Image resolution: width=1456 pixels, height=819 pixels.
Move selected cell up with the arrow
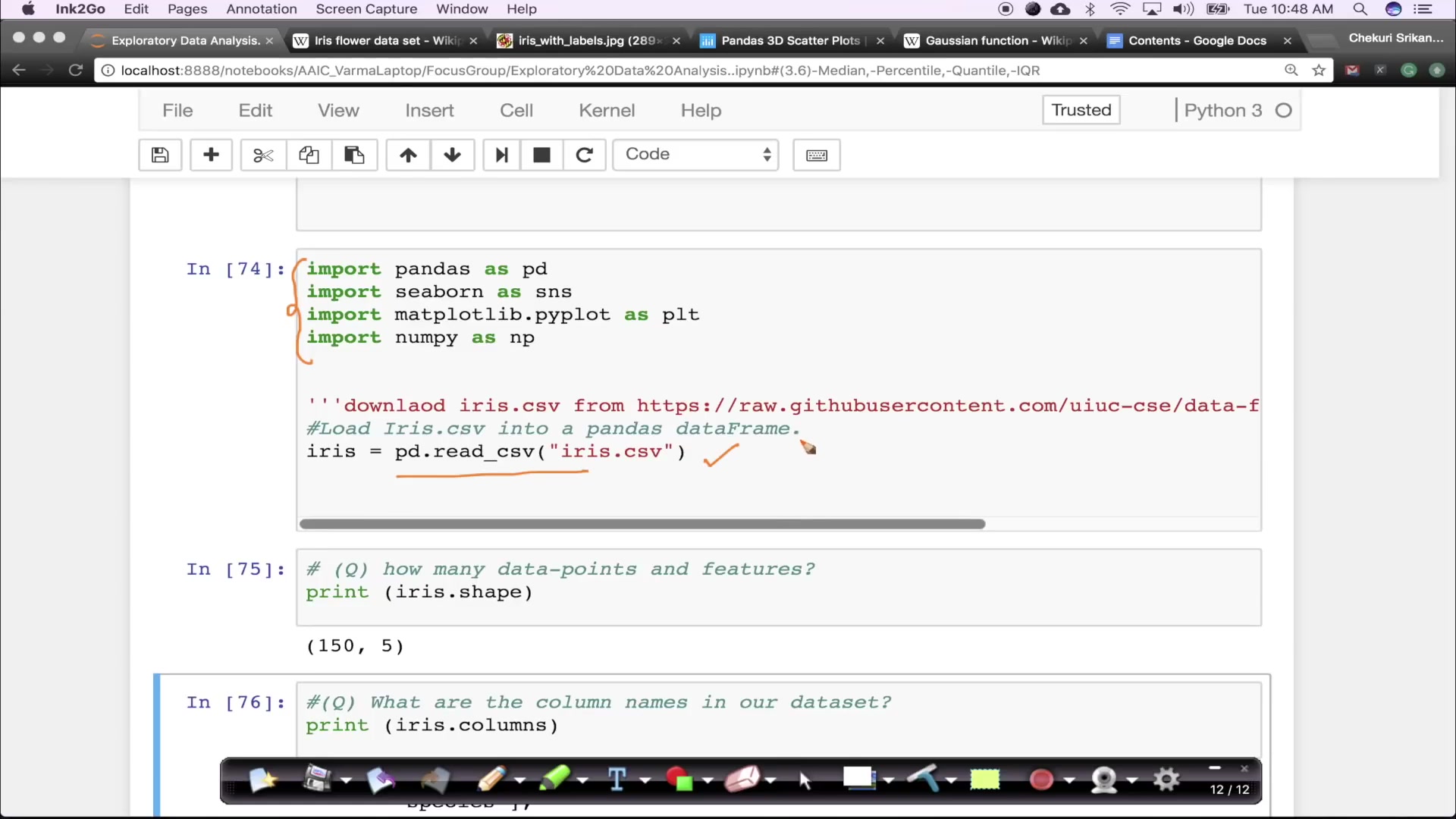[408, 155]
